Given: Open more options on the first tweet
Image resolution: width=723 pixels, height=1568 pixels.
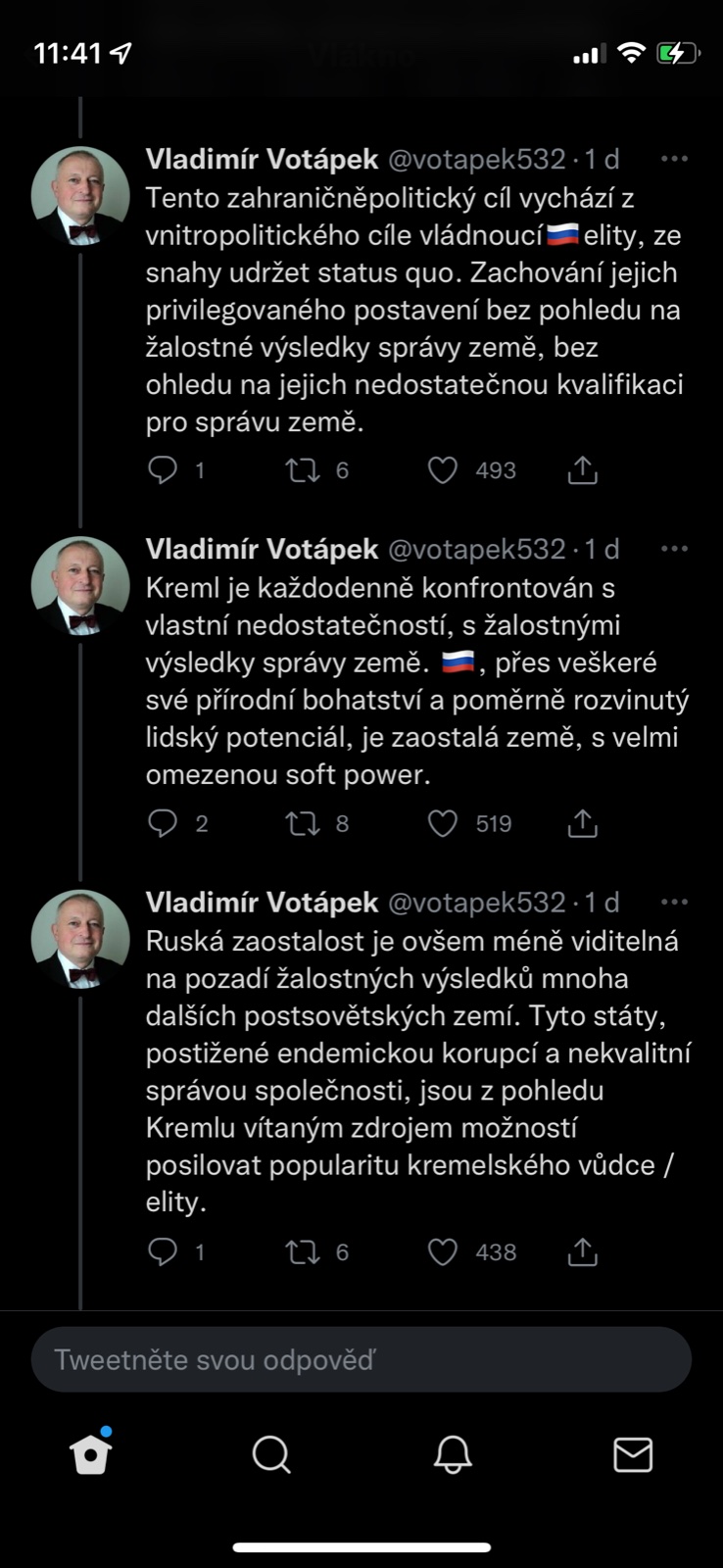Looking at the screenshot, I should coord(674,159).
